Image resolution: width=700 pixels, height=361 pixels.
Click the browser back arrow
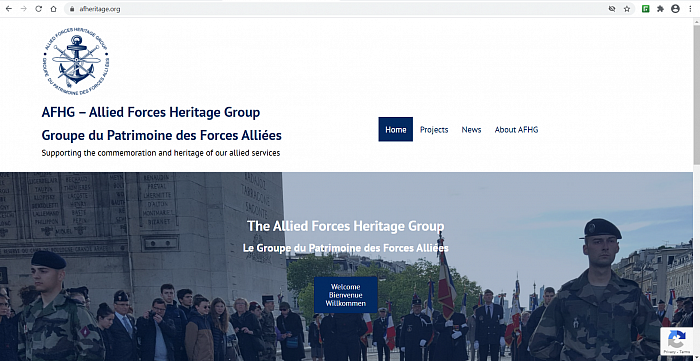(x=8, y=9)
